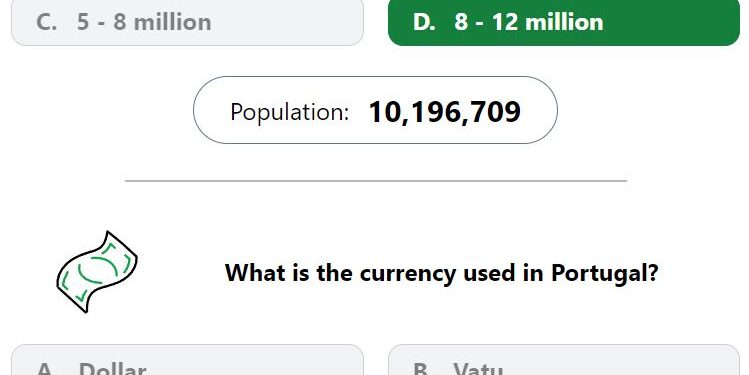Image resolution: width=749 pixels, height=375 pixels.
Task: Click the word "Vatu" in option B
Action: click(478, 368)
